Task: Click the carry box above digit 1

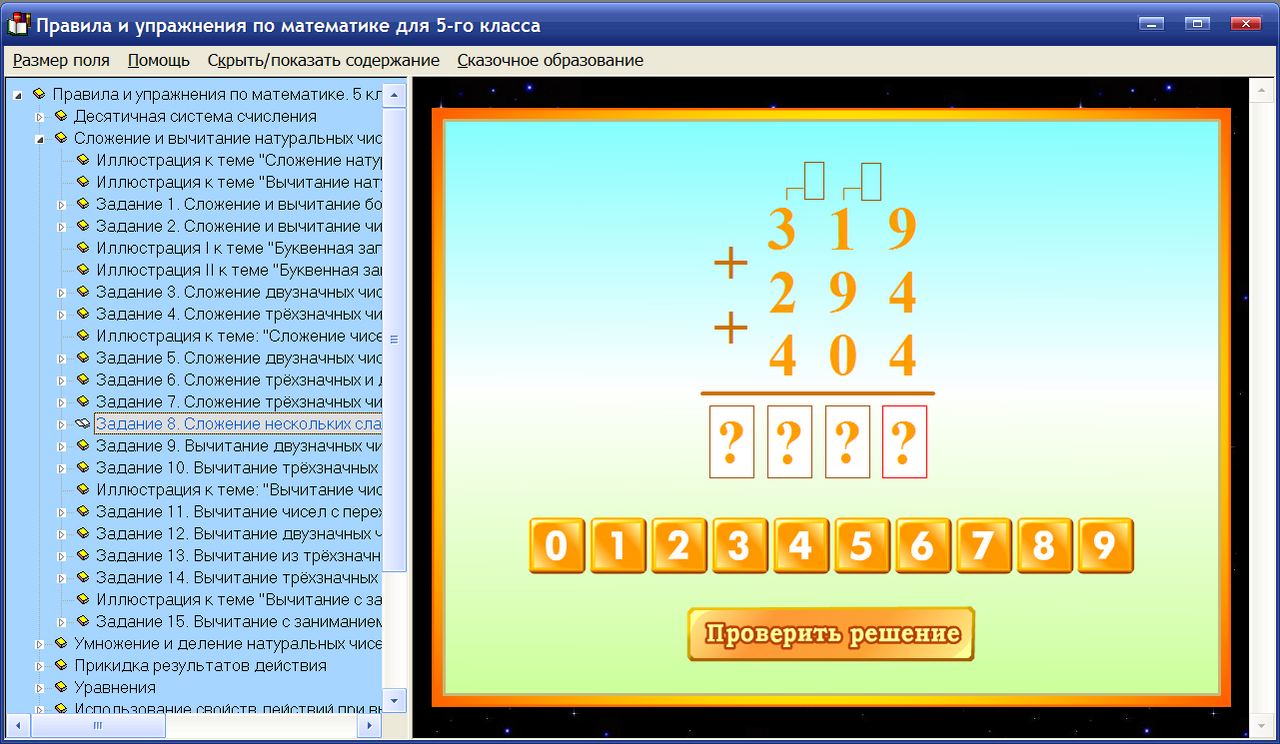Action: [871, 181]
